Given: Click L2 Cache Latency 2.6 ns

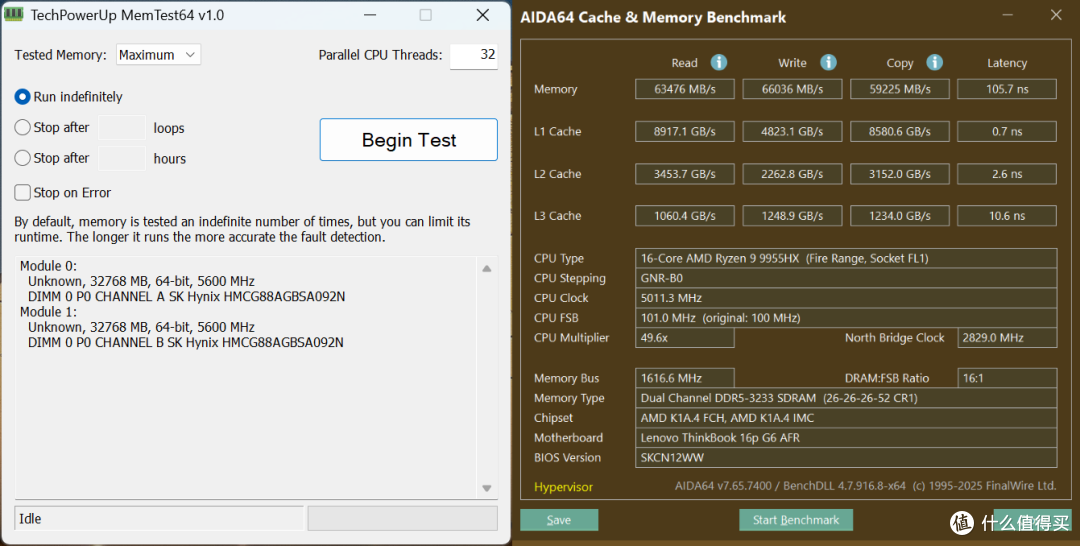Looking at the screenshot, I should 1007,174.
